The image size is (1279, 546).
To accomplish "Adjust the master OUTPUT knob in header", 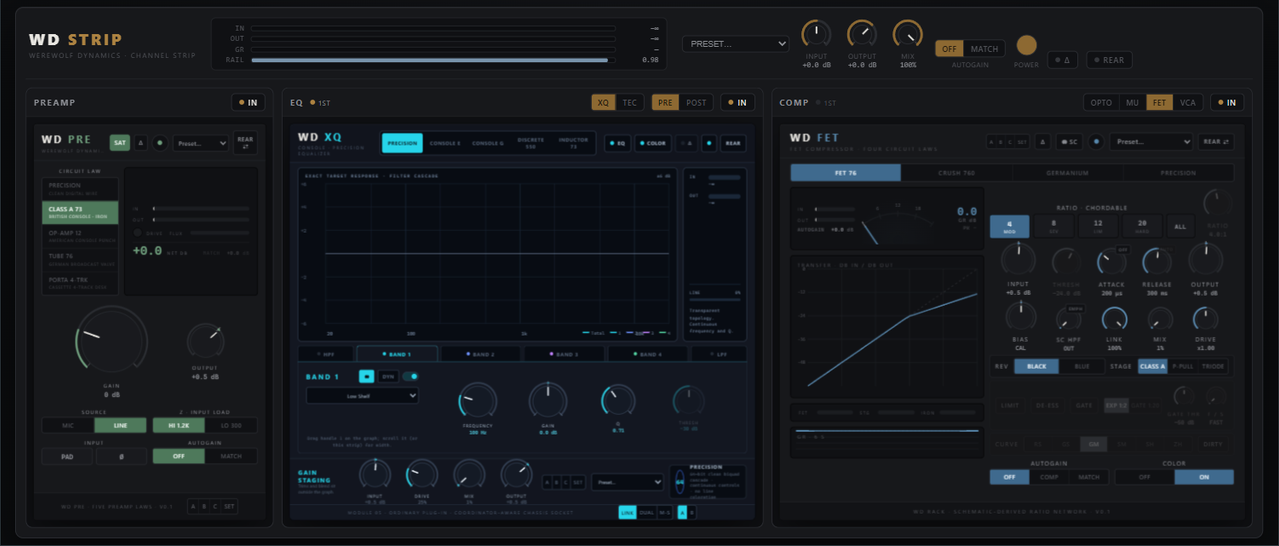I will pos(862,34).
